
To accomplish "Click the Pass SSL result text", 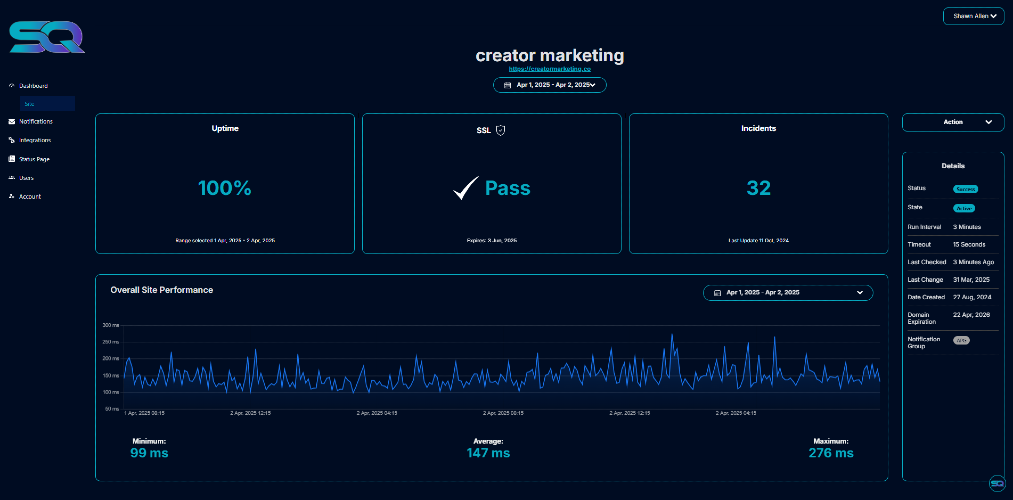I will pyautogui.click(x=508, y=188).
